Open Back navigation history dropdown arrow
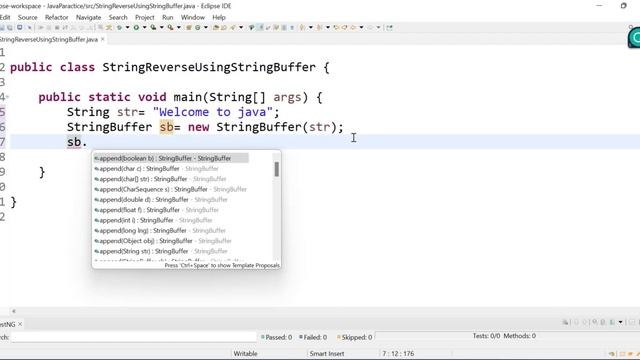Screen dimensions: 640x360 pos(361,28)
